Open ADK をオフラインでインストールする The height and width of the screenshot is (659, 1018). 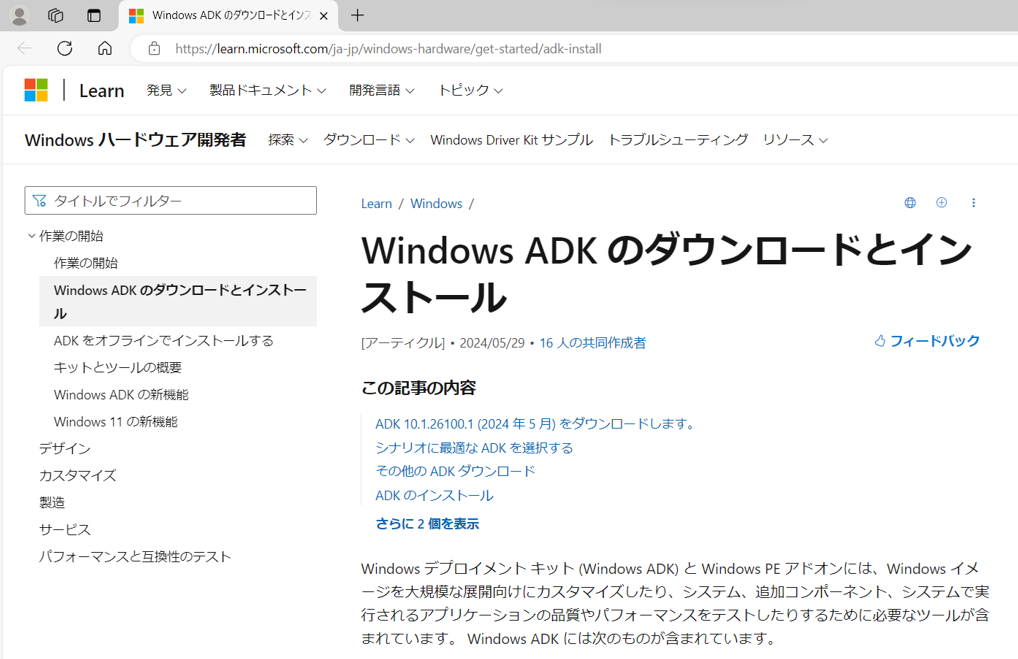click(x=164, y=340)
